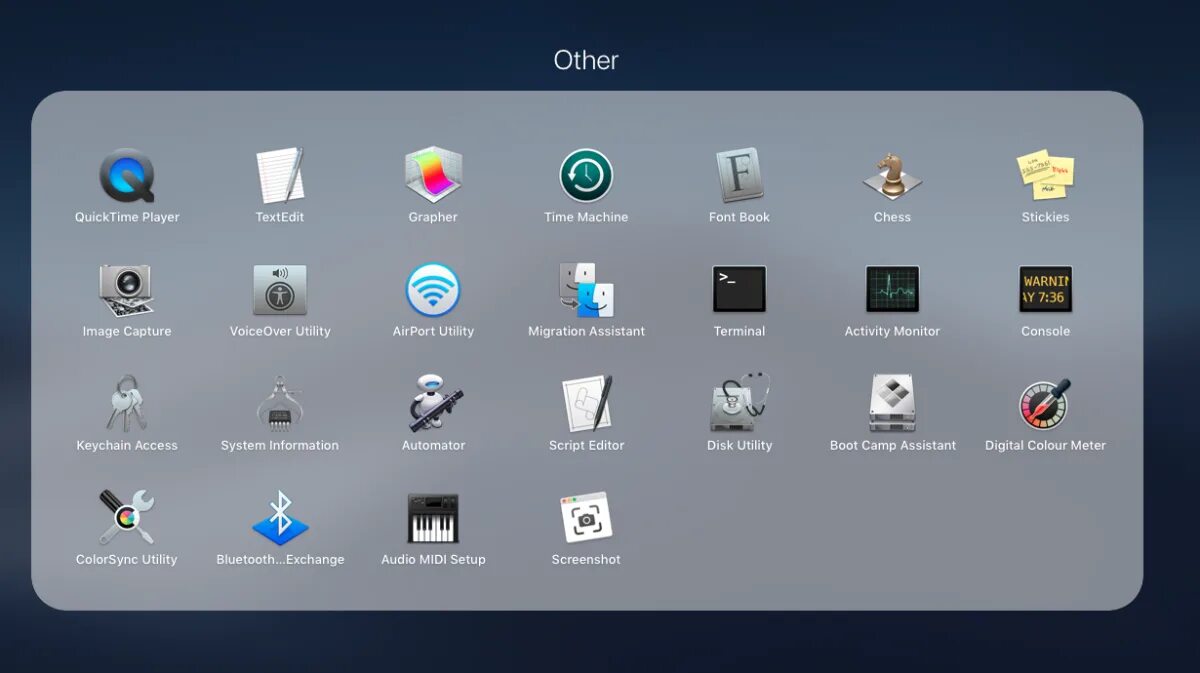The width and height of the screenshot is (1200, 673).
Task: Open the VoiceOver Utility icon
Action: coord(280,291)
